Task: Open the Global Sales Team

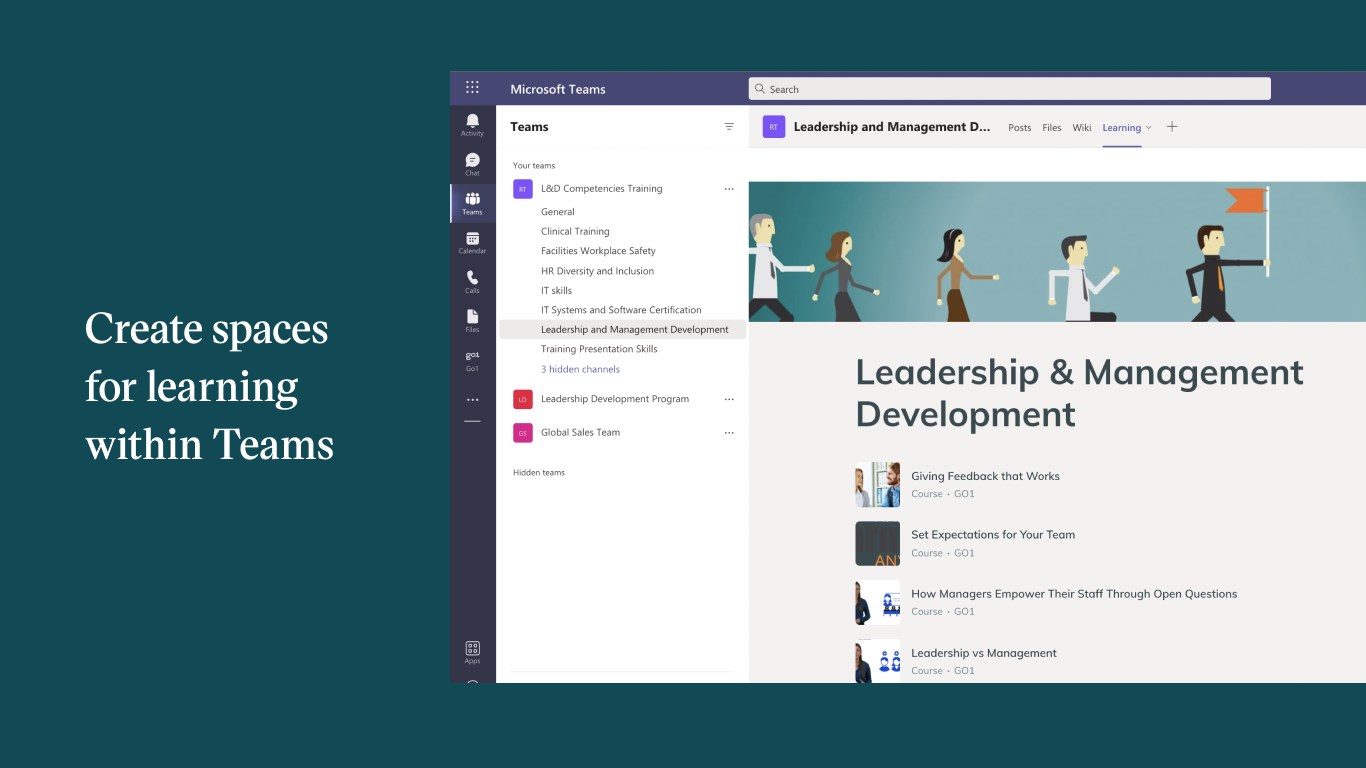Action: (x=580, y=433)
